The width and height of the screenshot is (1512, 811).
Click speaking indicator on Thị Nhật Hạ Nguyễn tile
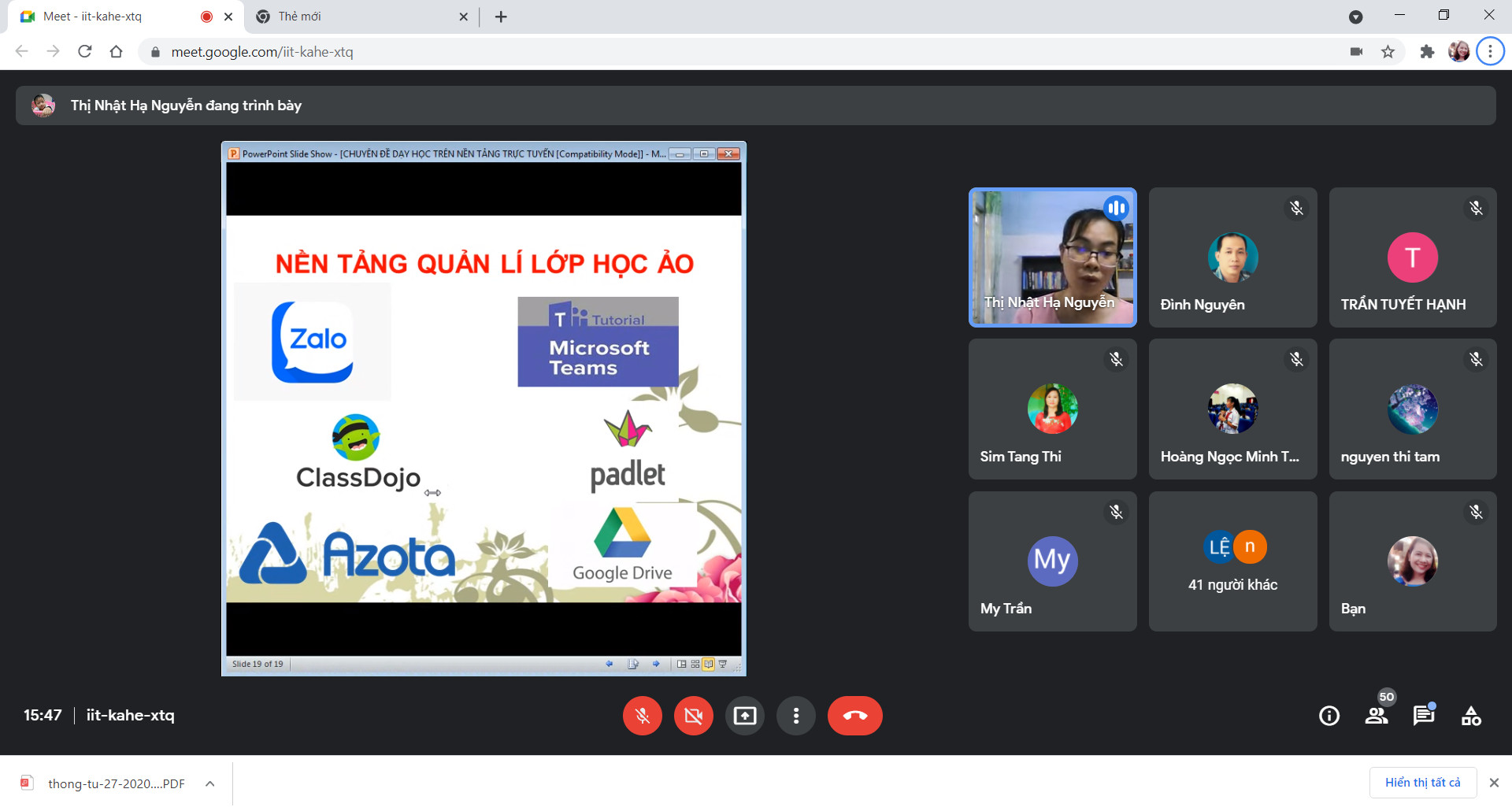tap(1116, 209)
